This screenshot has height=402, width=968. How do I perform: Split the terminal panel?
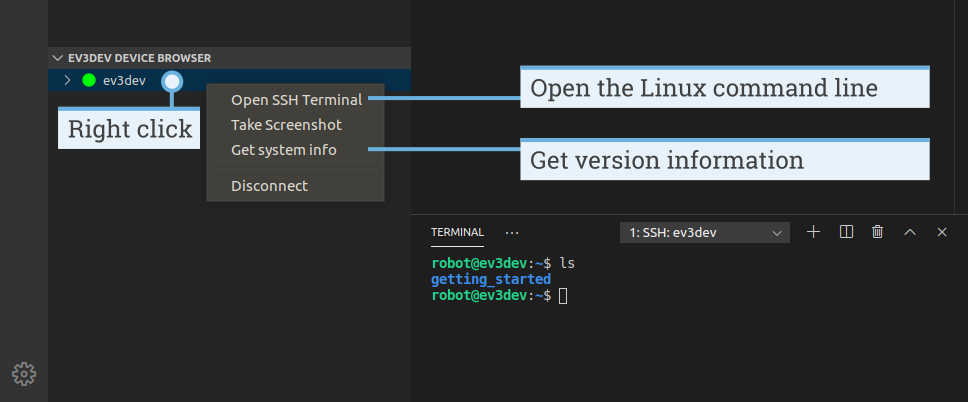click(846, 232)
